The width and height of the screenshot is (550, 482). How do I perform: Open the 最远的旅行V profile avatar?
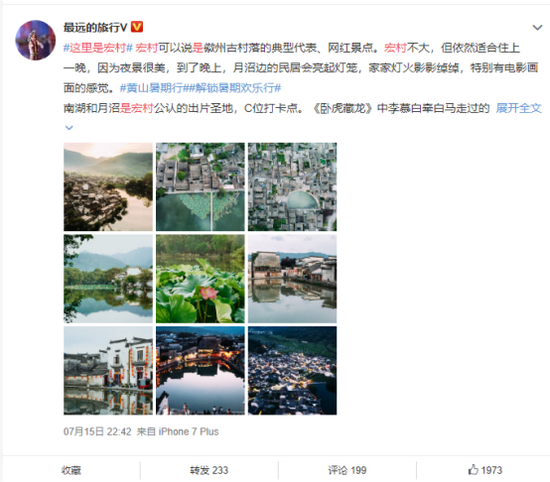[35, 40]
